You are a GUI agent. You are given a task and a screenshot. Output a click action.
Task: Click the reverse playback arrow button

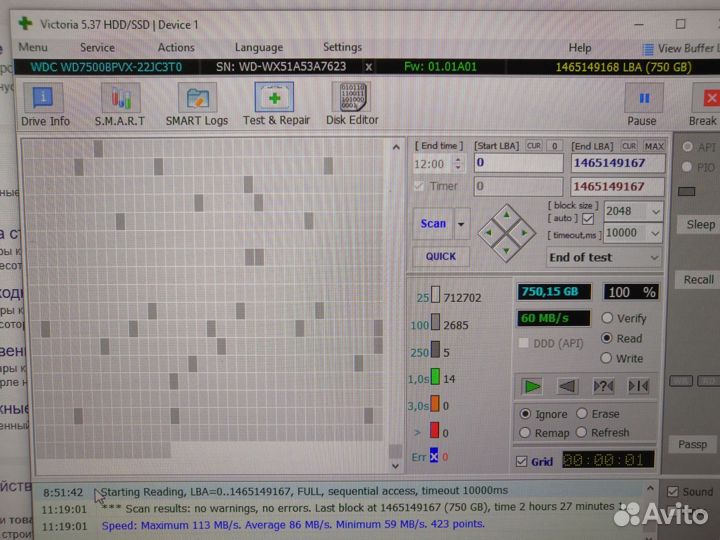[x=567, y=386]
